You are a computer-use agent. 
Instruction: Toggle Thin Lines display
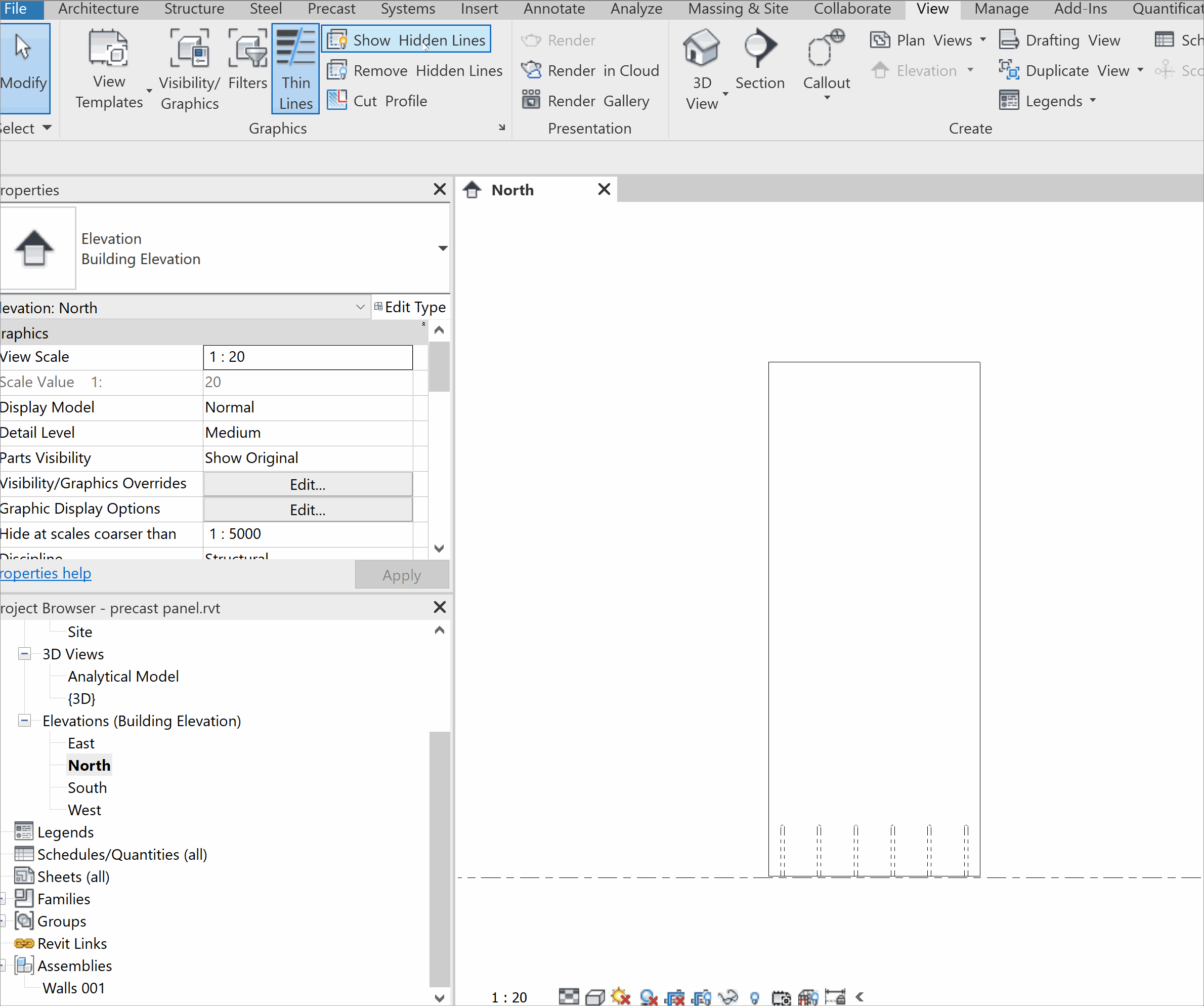point(295,68)
